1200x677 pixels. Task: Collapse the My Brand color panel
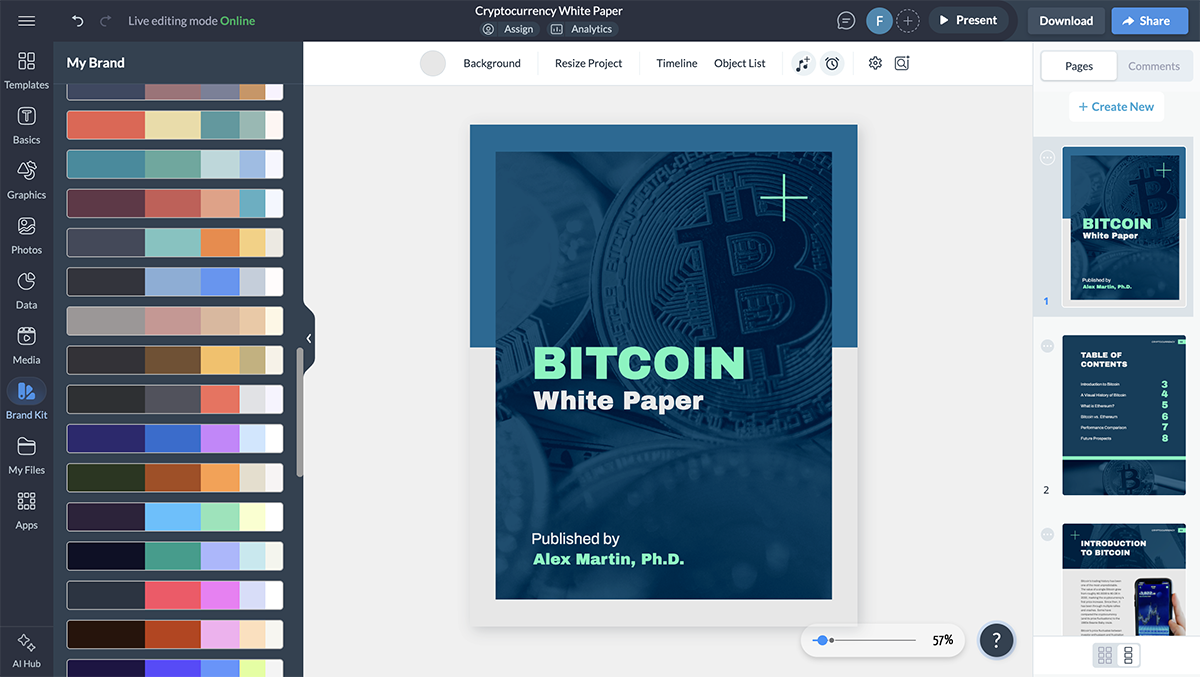coord(308,338)
